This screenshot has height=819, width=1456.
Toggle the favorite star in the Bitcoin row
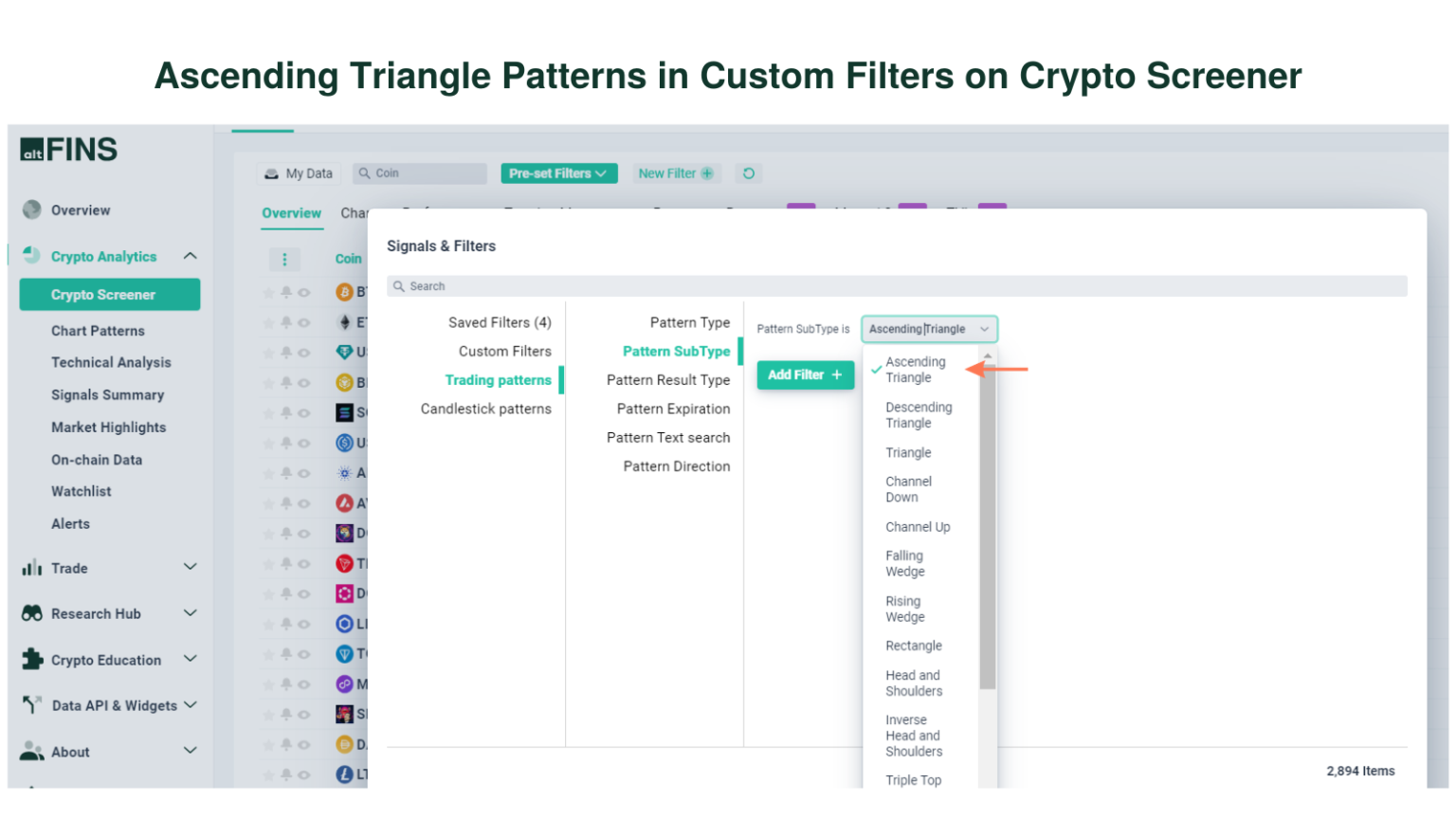point(269,293)
